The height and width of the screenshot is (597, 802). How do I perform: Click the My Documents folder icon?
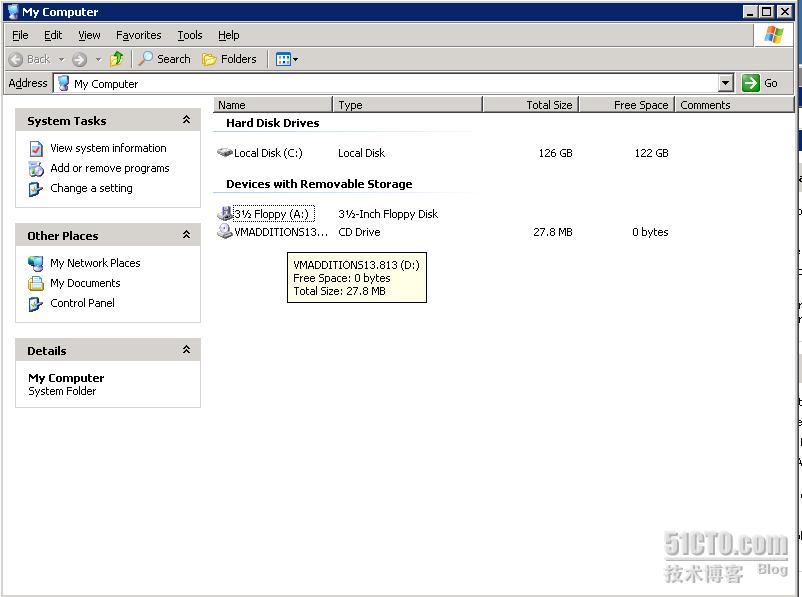[36, 283]
